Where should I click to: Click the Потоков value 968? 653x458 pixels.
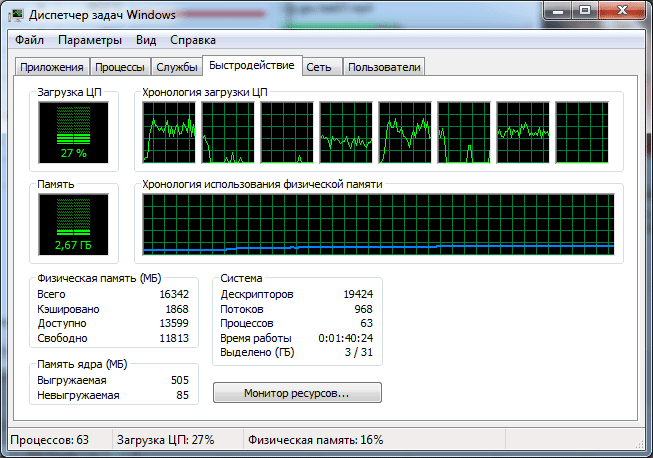click(364, 309)
